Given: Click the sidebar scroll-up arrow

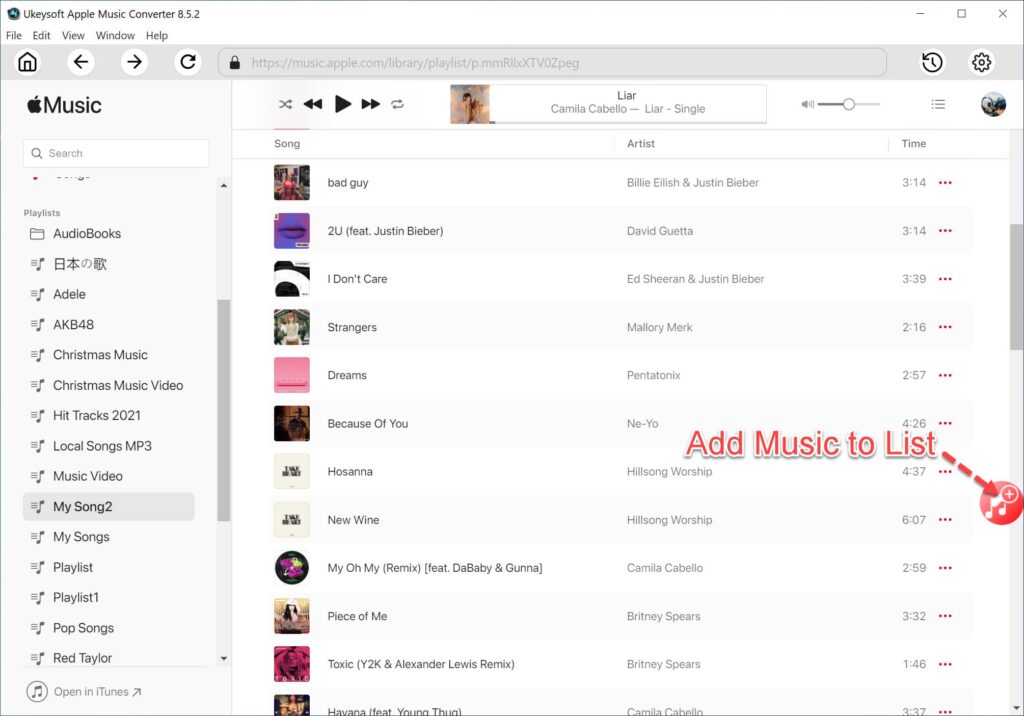Looking at the screenshot, I should 223,186.
